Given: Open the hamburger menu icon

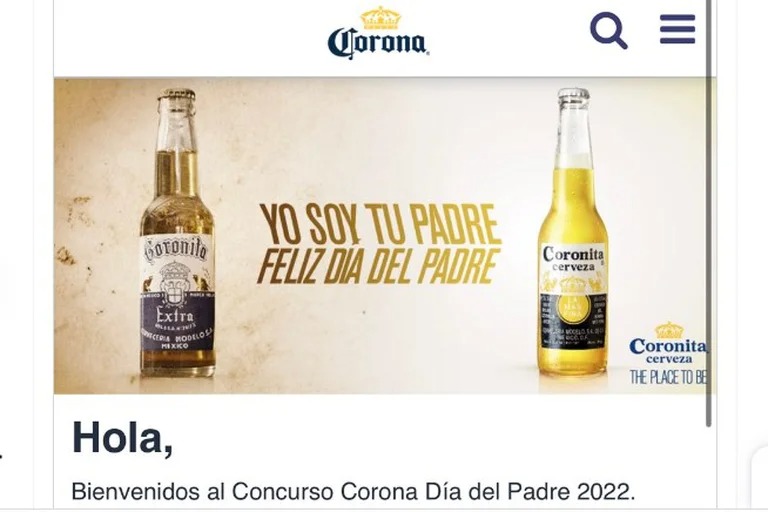Looking at the screenshot, I should 677,29.
